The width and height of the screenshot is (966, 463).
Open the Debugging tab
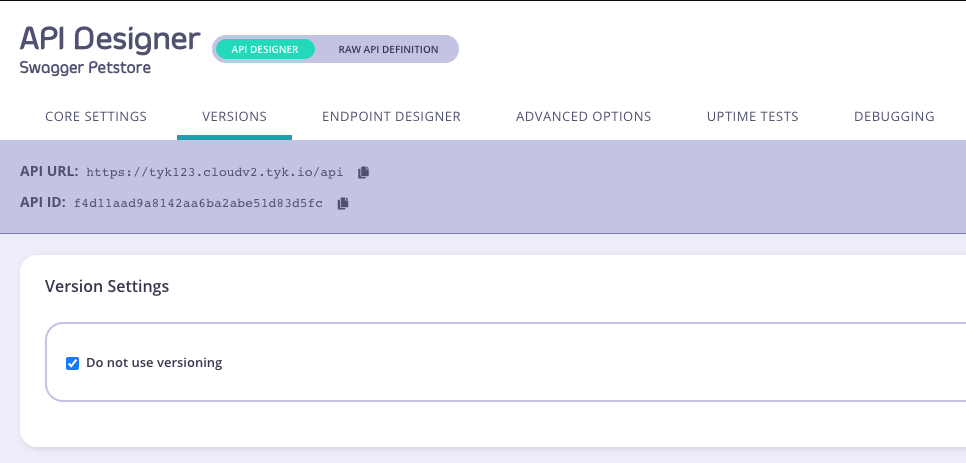coord(893,117)
